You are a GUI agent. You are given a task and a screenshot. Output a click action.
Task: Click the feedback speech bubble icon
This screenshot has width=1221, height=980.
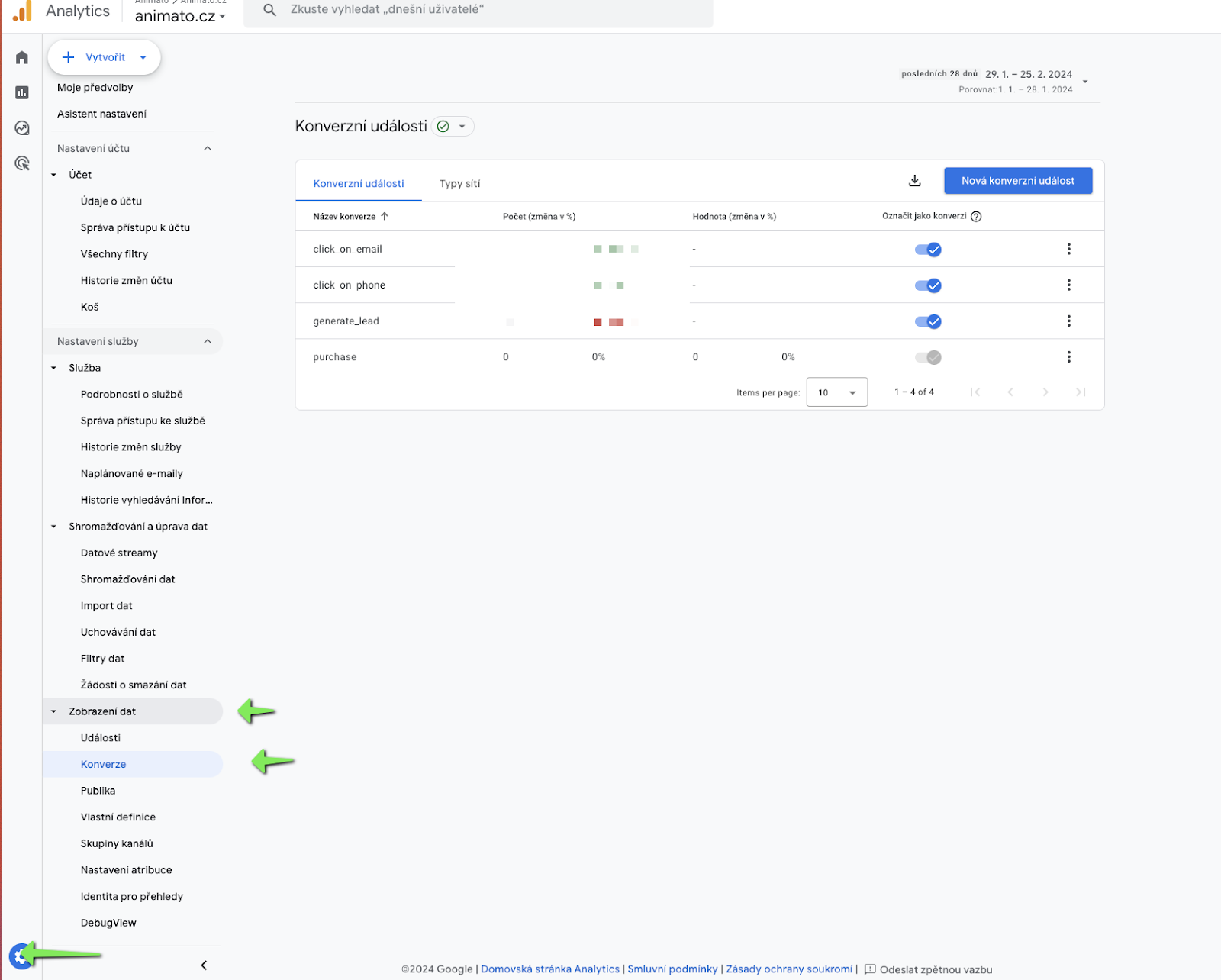point(870,969)
